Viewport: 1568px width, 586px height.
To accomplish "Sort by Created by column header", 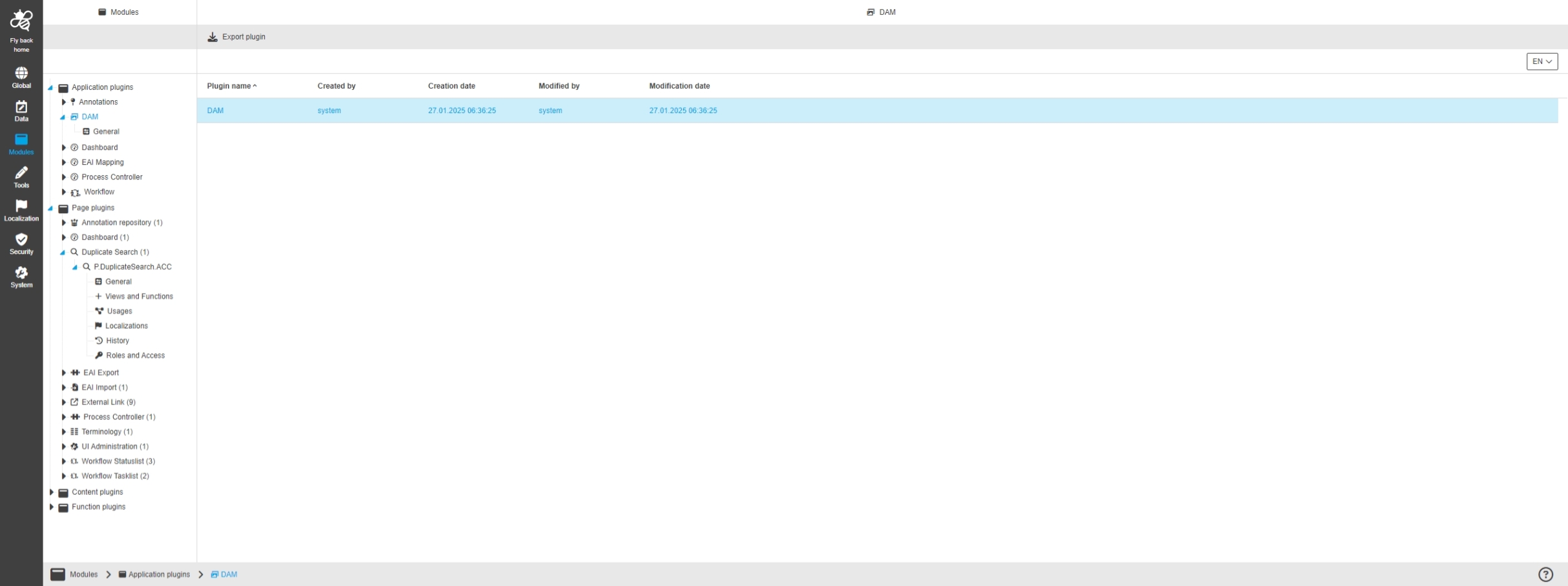I will 336,86.
